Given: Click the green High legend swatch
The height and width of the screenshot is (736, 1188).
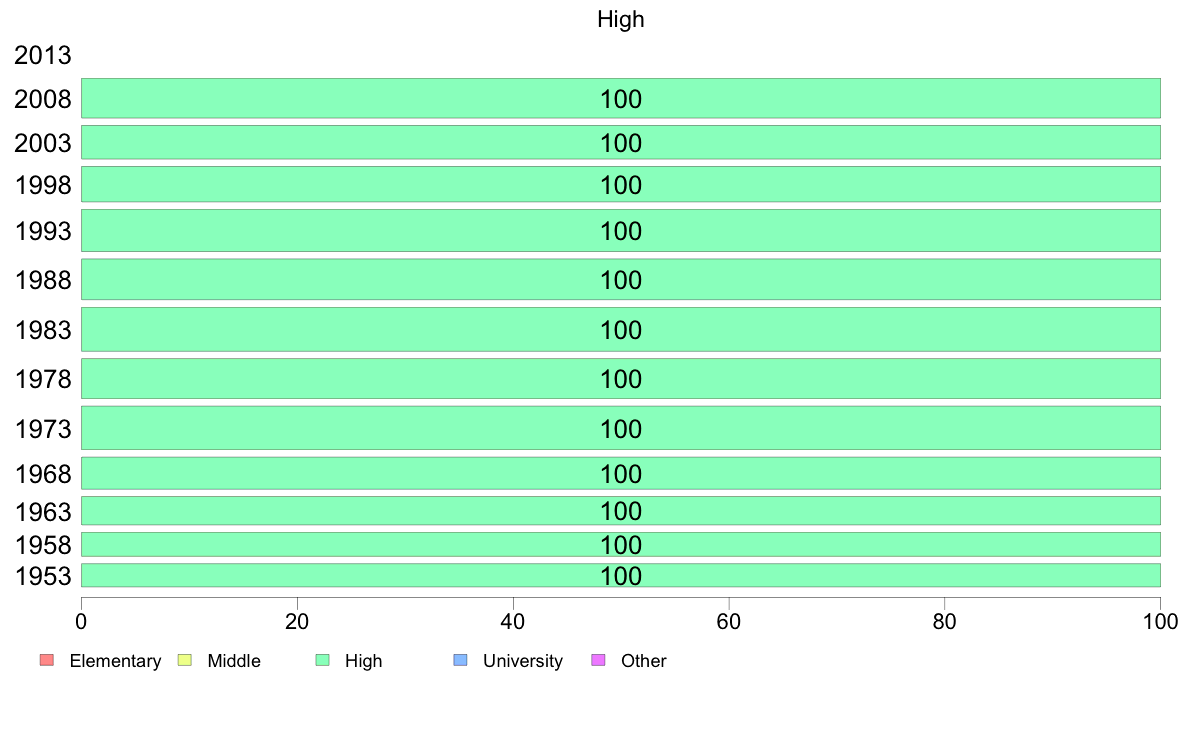Looking at the screenshot, I should pos(323,660).
